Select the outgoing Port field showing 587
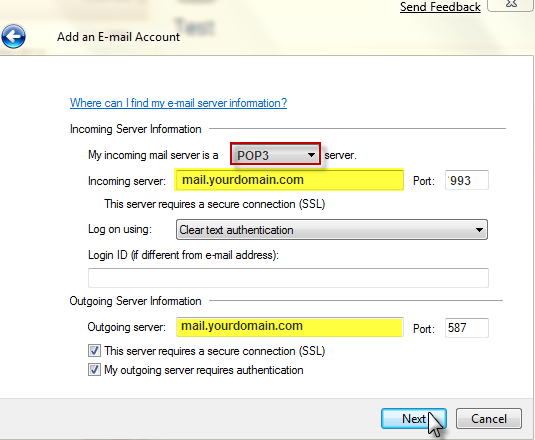Viewport: 535px width, 440px height. pos(467,328)
